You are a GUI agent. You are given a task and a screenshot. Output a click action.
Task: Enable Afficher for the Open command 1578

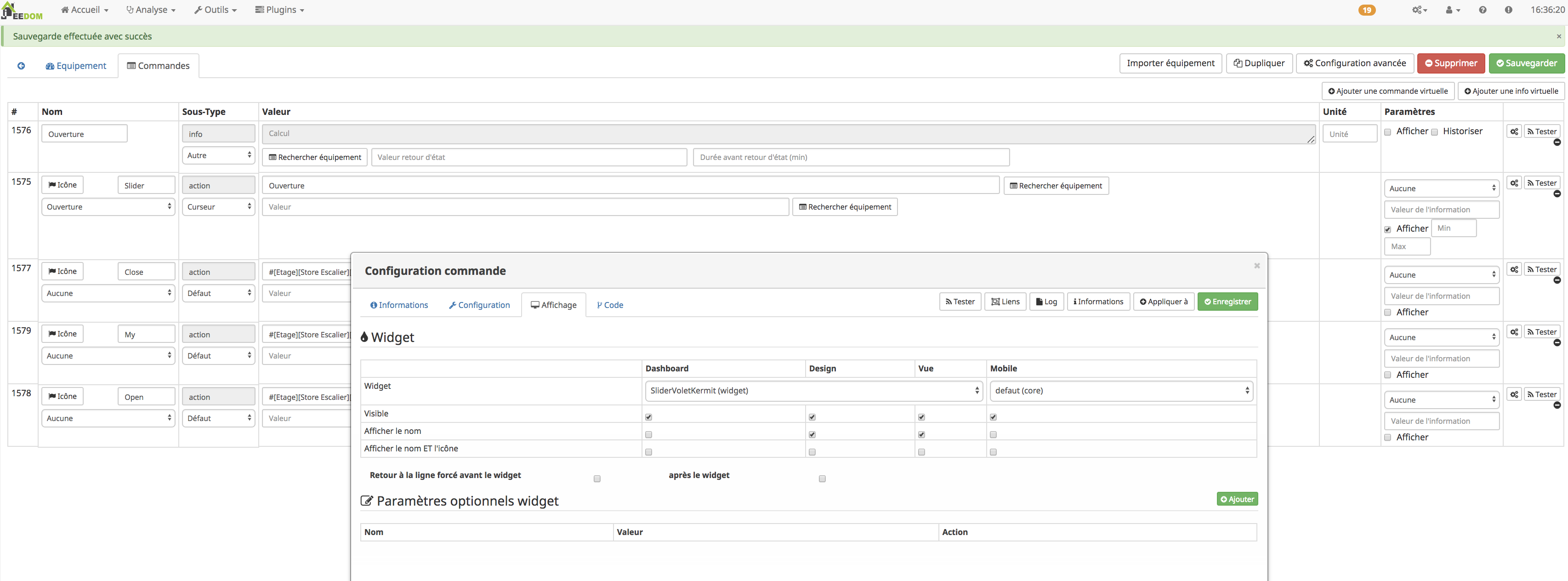[x=1388, y=438]
